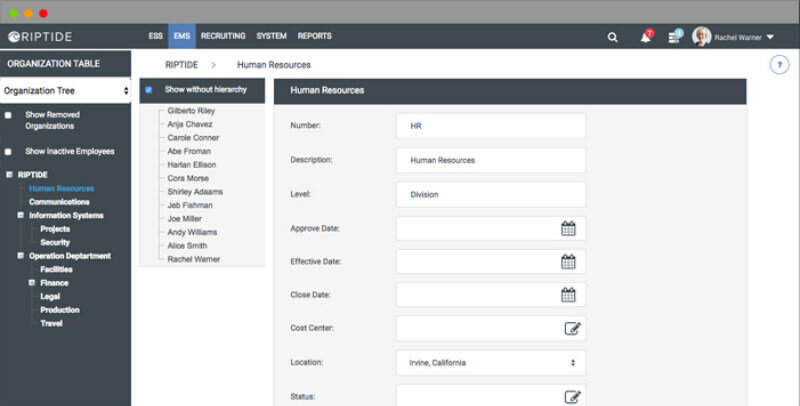Open the Location dropdown showing Irvine, California
800x406 pixels.
tap(490, 362)
